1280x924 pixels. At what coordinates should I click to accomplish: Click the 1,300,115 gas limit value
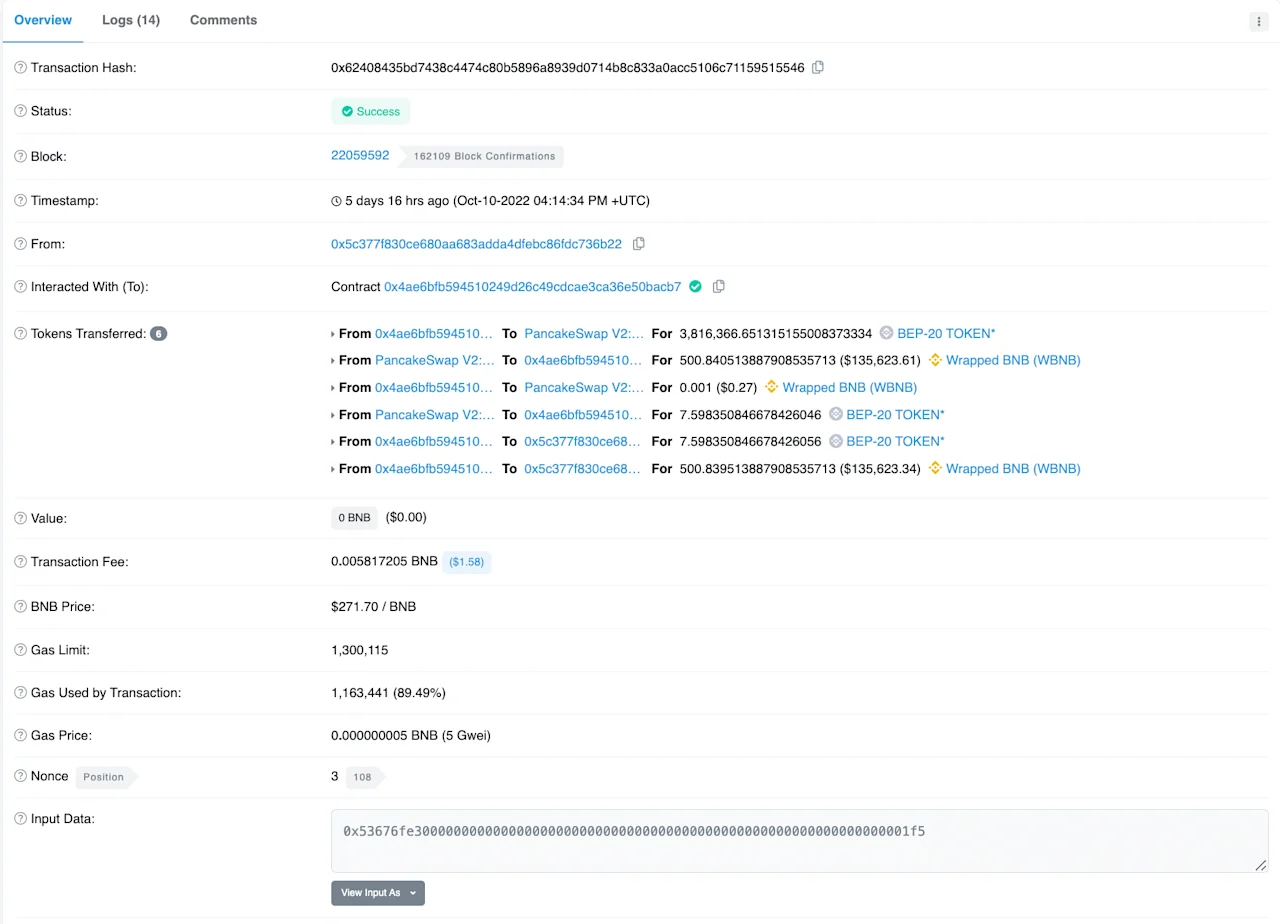360,650
